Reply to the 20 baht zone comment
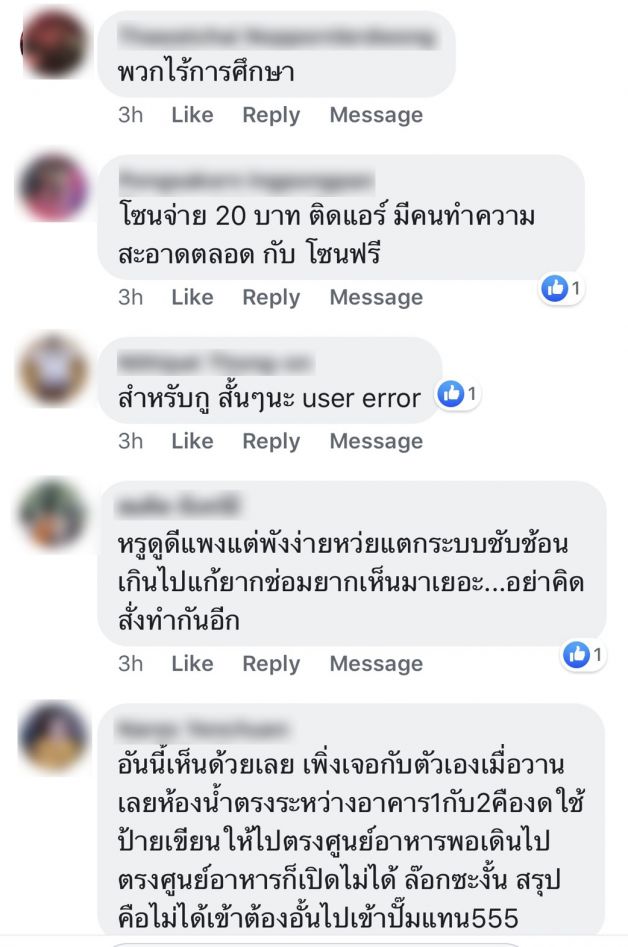This screenshot has height=947, width=628. (271, 297)
